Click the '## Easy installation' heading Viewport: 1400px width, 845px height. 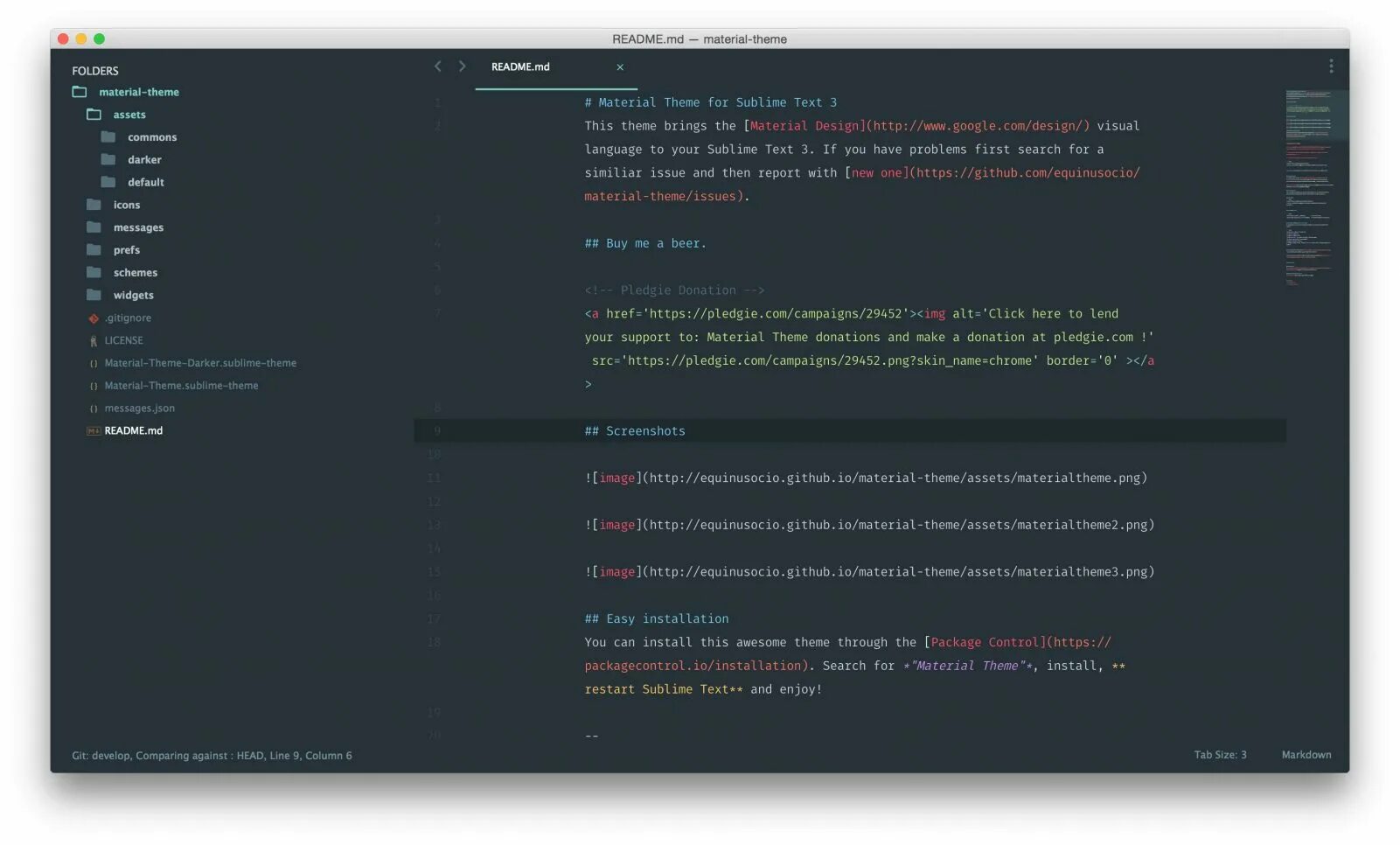point(657,618)
